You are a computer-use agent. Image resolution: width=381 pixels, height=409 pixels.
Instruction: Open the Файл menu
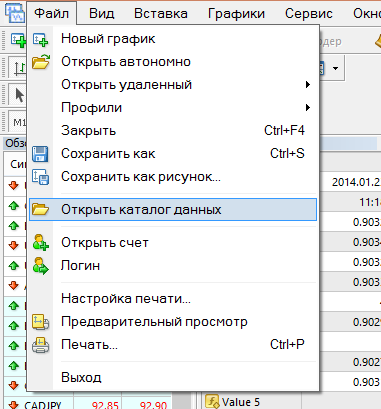pyautogui.click(x=52, y=14)
